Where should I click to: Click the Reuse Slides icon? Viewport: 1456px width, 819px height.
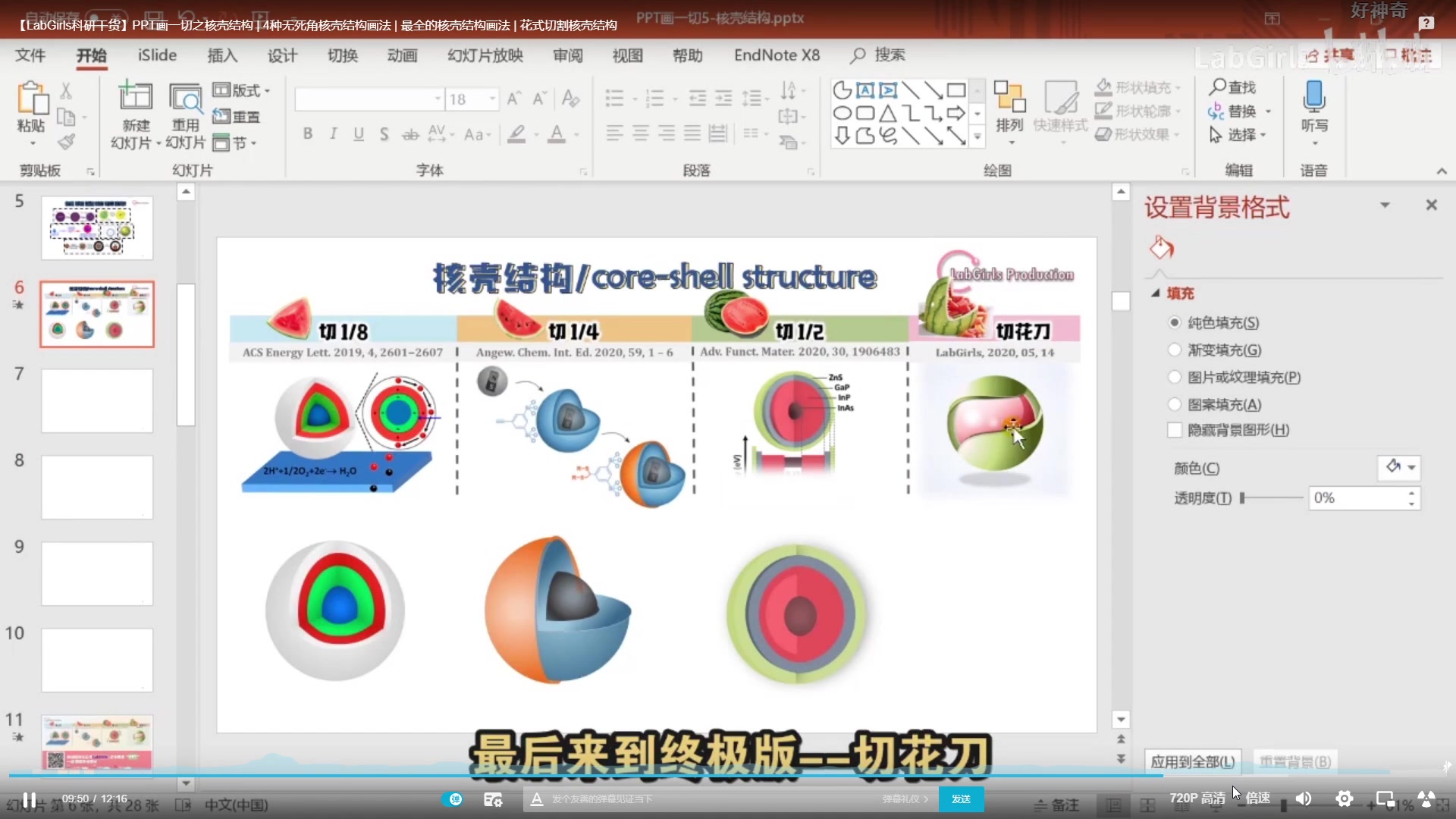tap(186, 97)
